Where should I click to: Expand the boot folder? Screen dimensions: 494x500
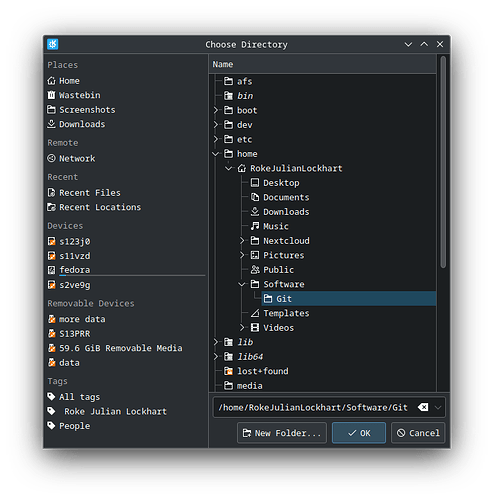tap(216, 110)
